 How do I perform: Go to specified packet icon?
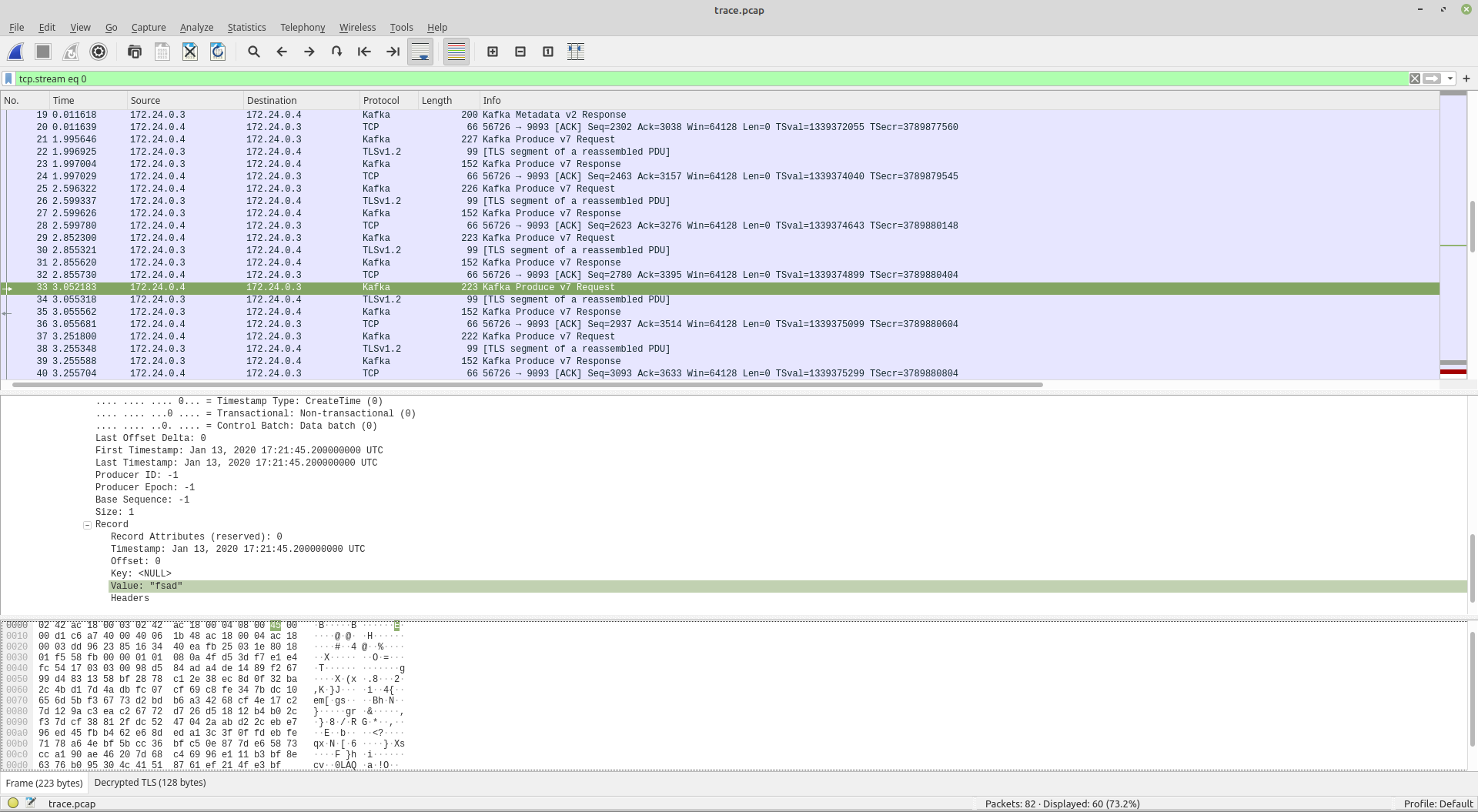point(336,52)
